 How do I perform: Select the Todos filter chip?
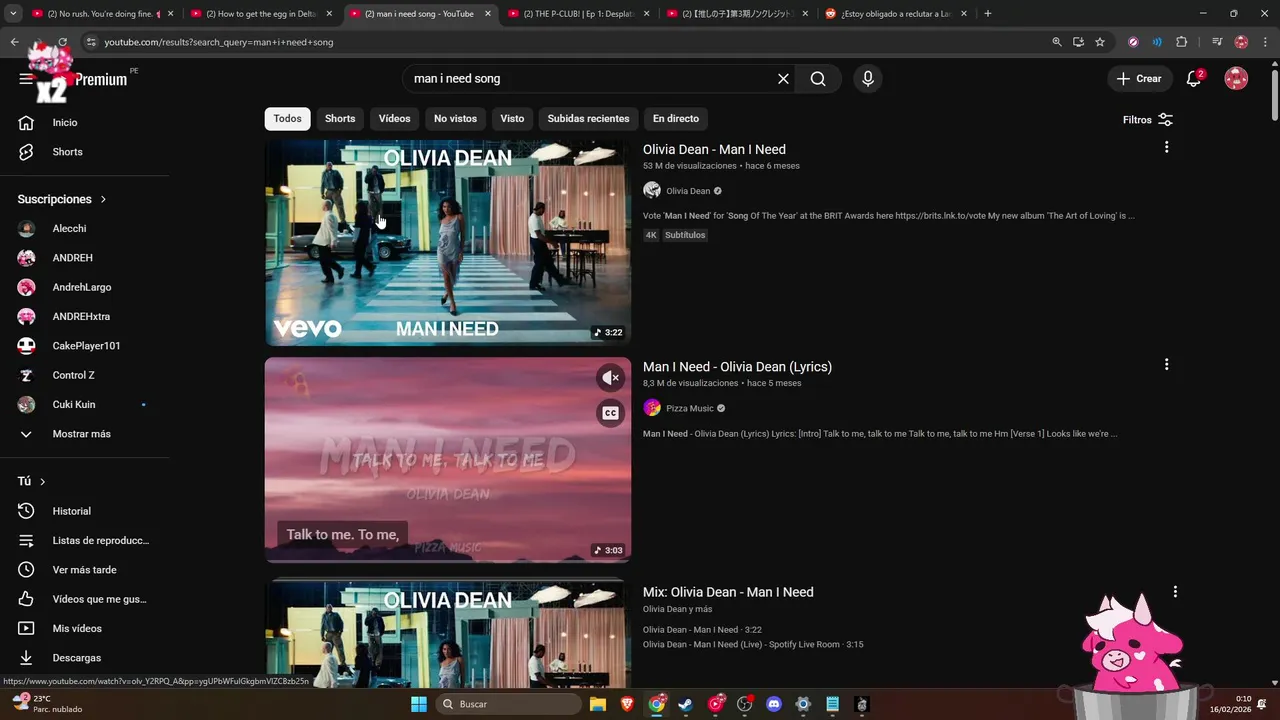(287, 119)
